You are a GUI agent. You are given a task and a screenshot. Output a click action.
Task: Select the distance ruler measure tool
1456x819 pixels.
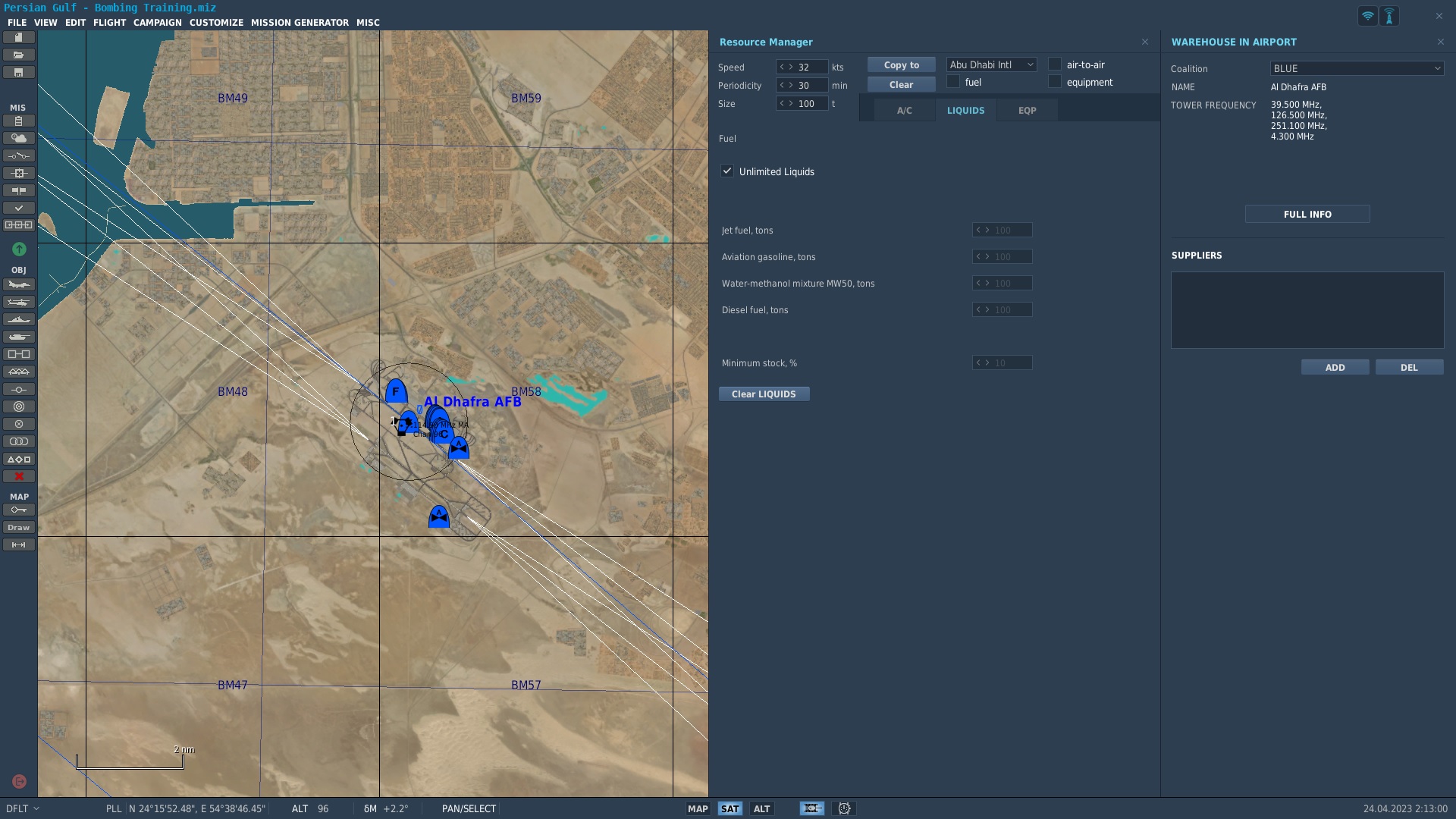pyautogui.click(x=19, y=544)
